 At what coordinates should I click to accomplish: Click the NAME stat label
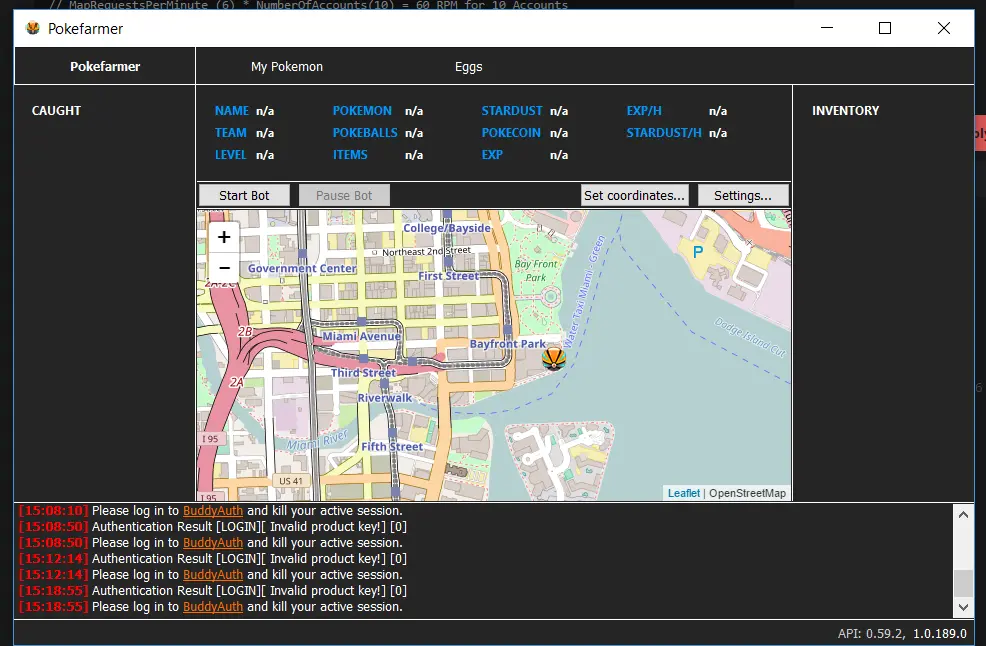click(x=231, y=111)
